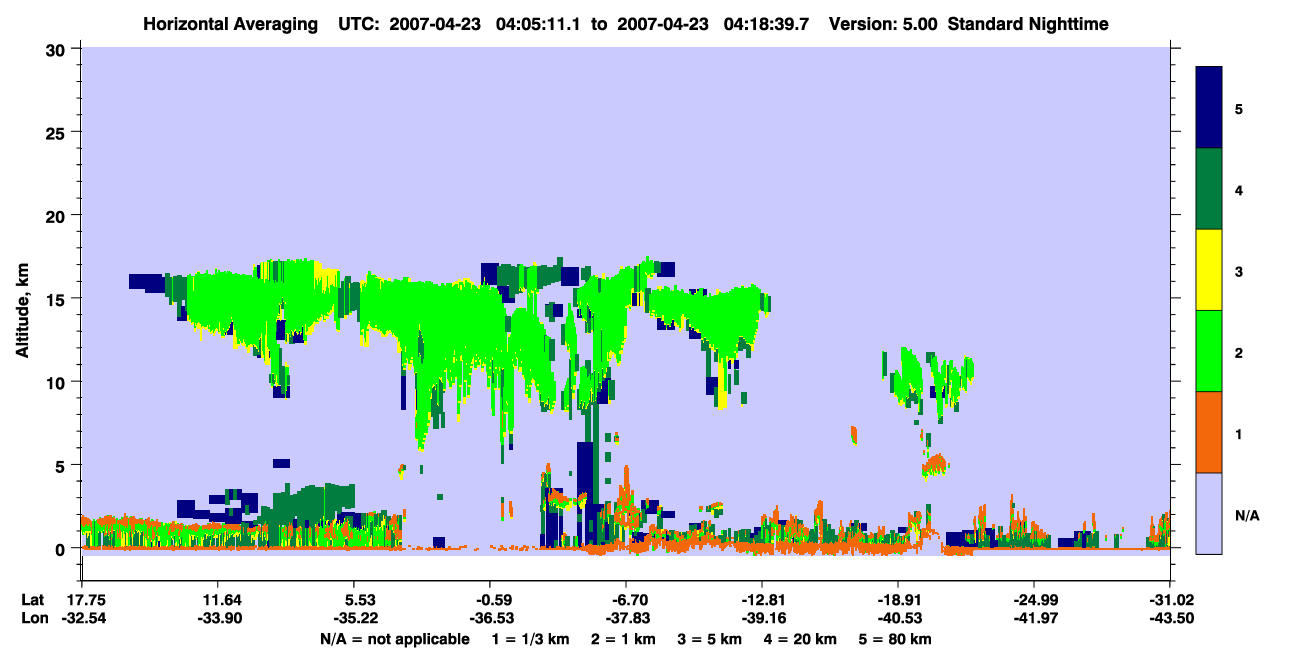1300x667 pixels.
Task: Click longitude value -40.53
Action: (x=898, y=618)
